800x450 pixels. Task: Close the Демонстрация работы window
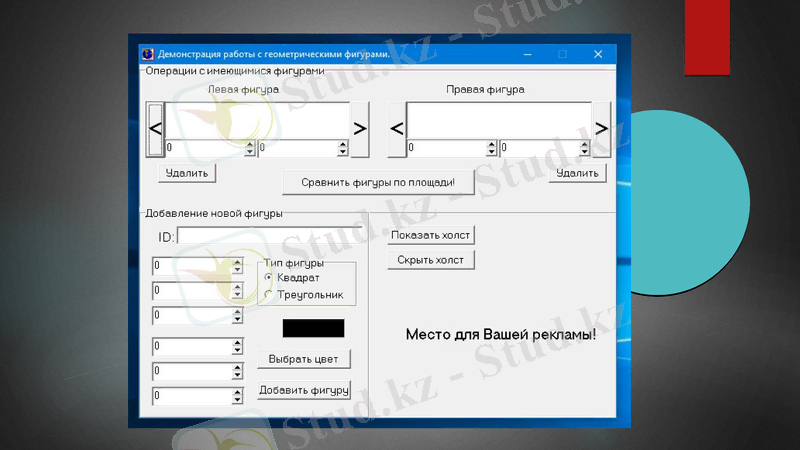point(598,54)
